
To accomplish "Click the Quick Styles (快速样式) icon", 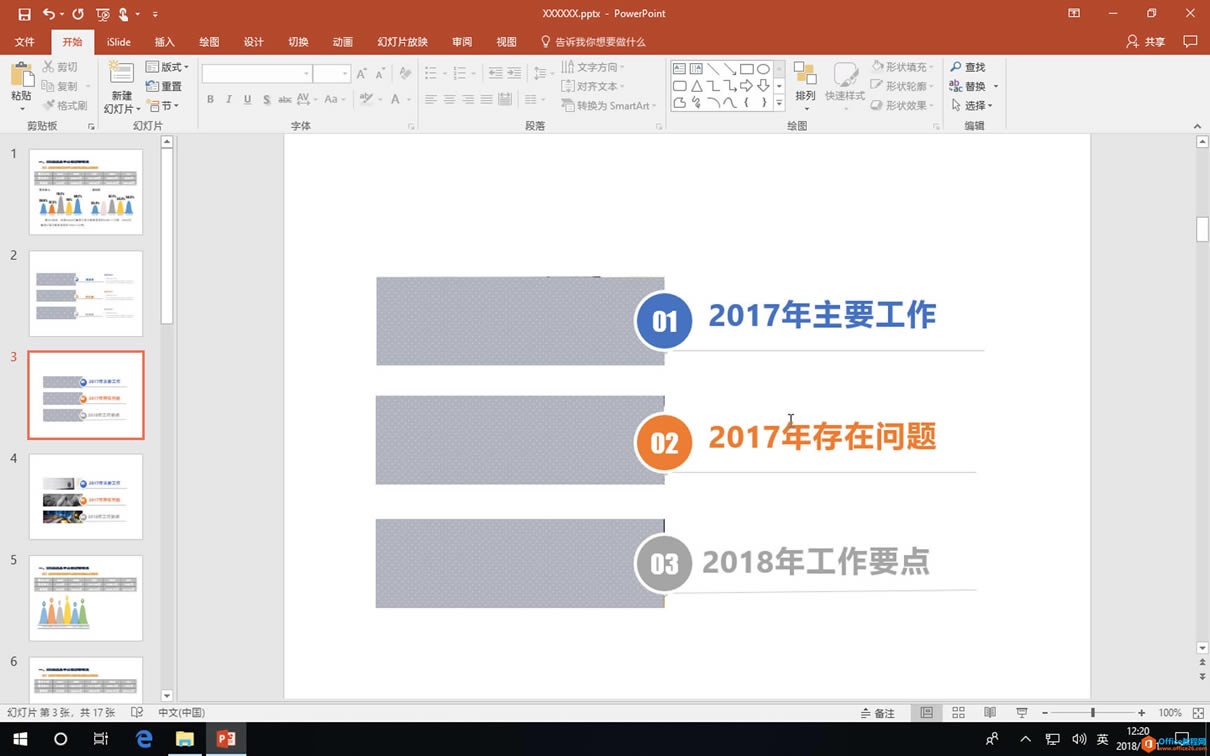I will tap(845, 85).
